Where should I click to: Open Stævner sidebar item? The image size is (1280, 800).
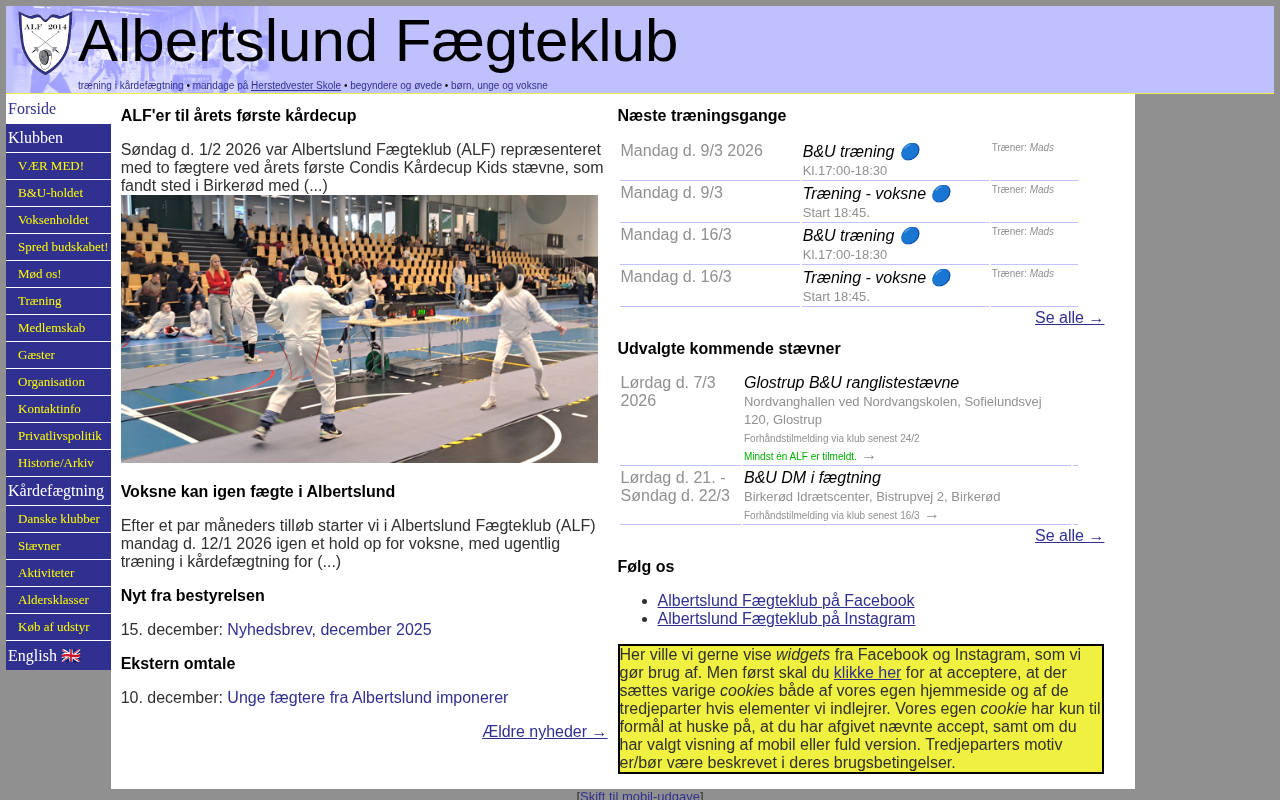(58, 546)
